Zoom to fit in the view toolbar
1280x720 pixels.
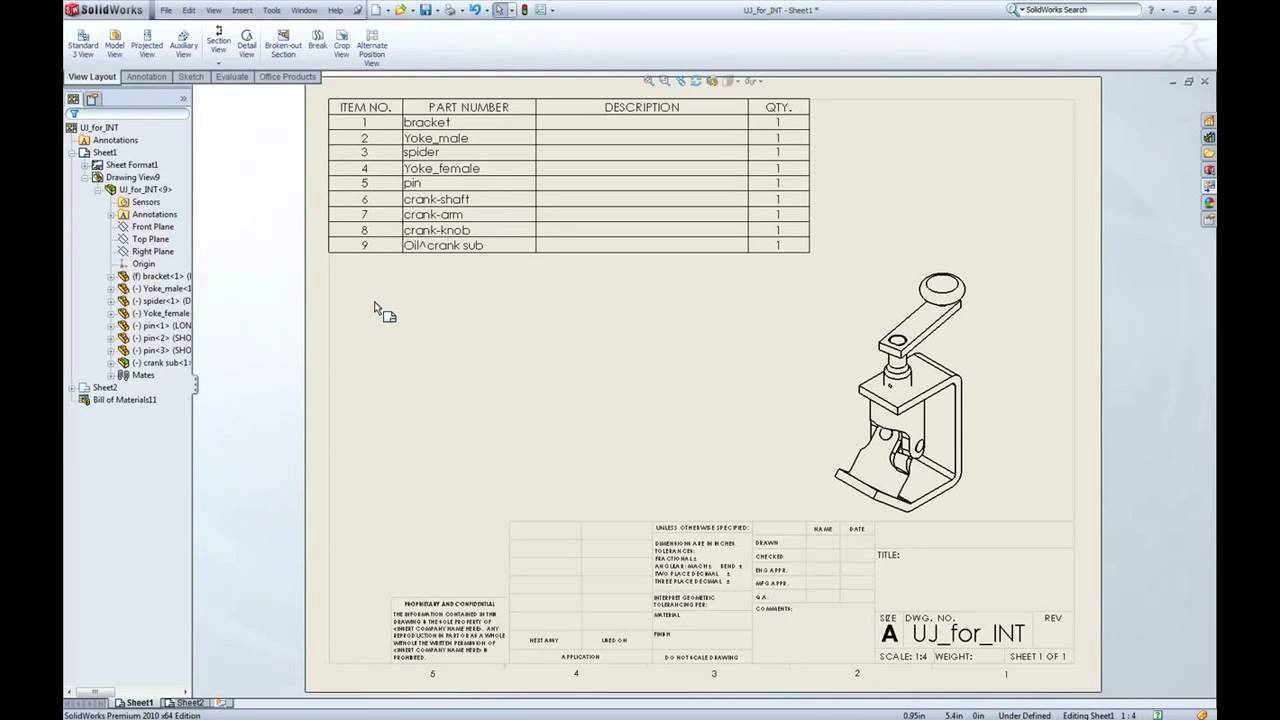point(649,81)
